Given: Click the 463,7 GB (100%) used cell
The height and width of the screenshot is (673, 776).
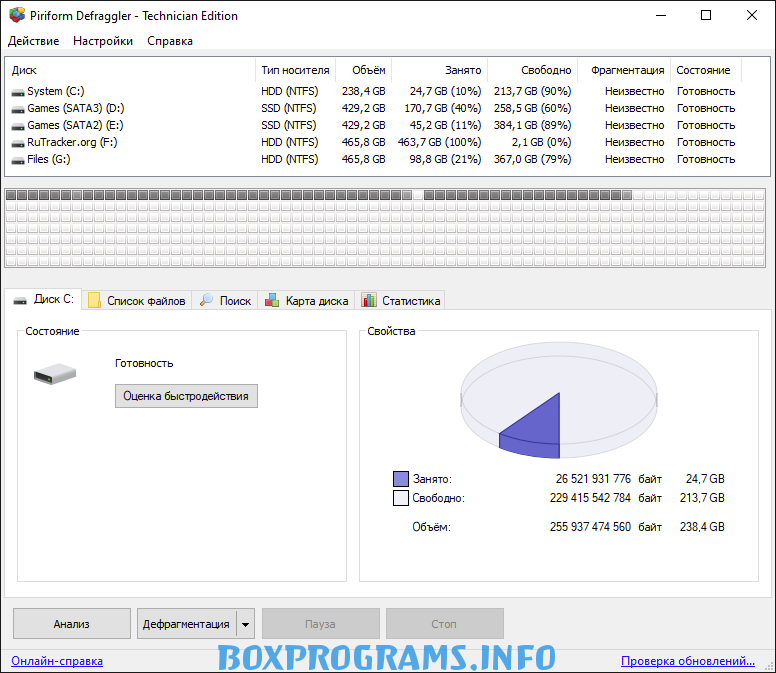Looking at the screenshot, I should tap(439, 143).
